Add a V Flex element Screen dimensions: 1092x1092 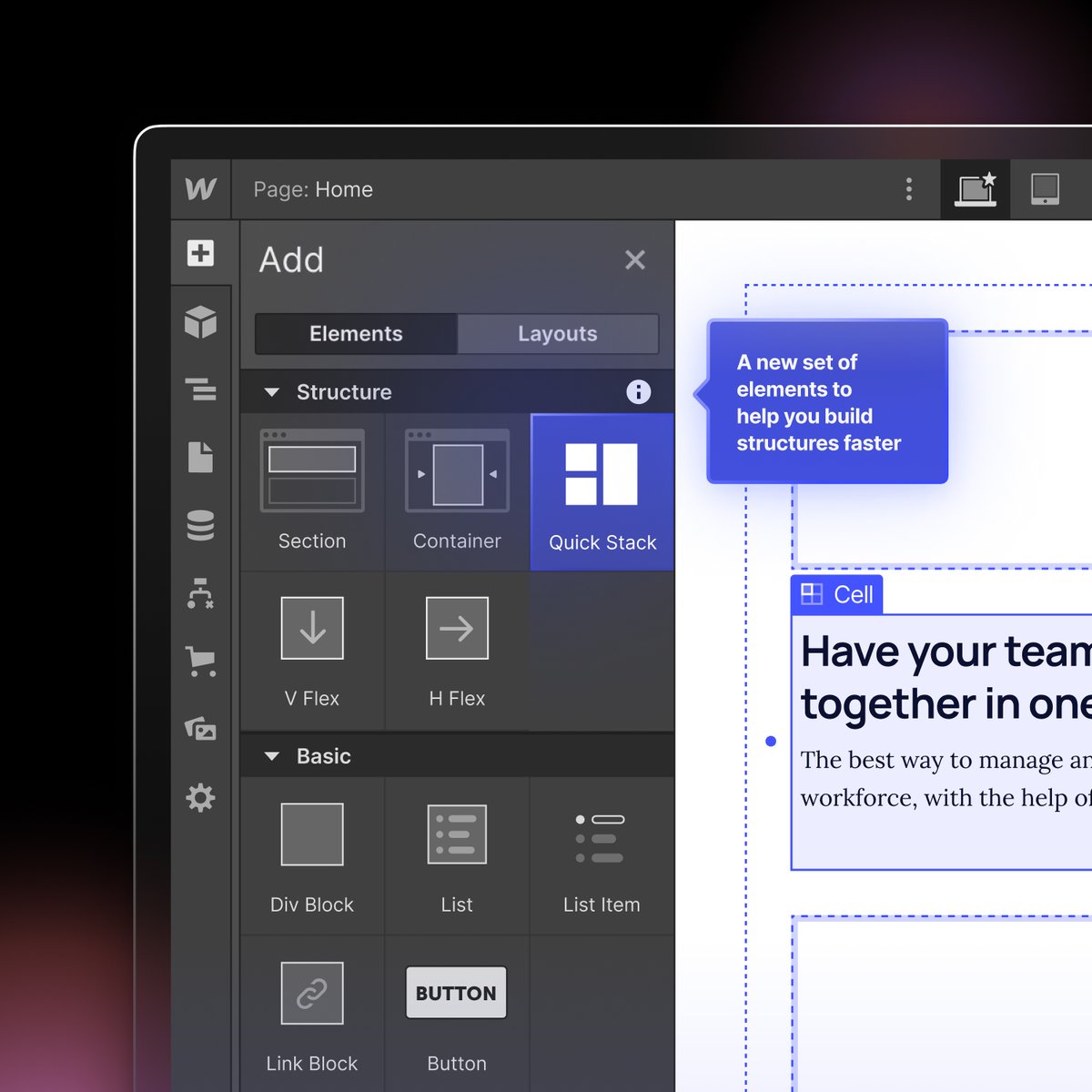pos(312,651)
